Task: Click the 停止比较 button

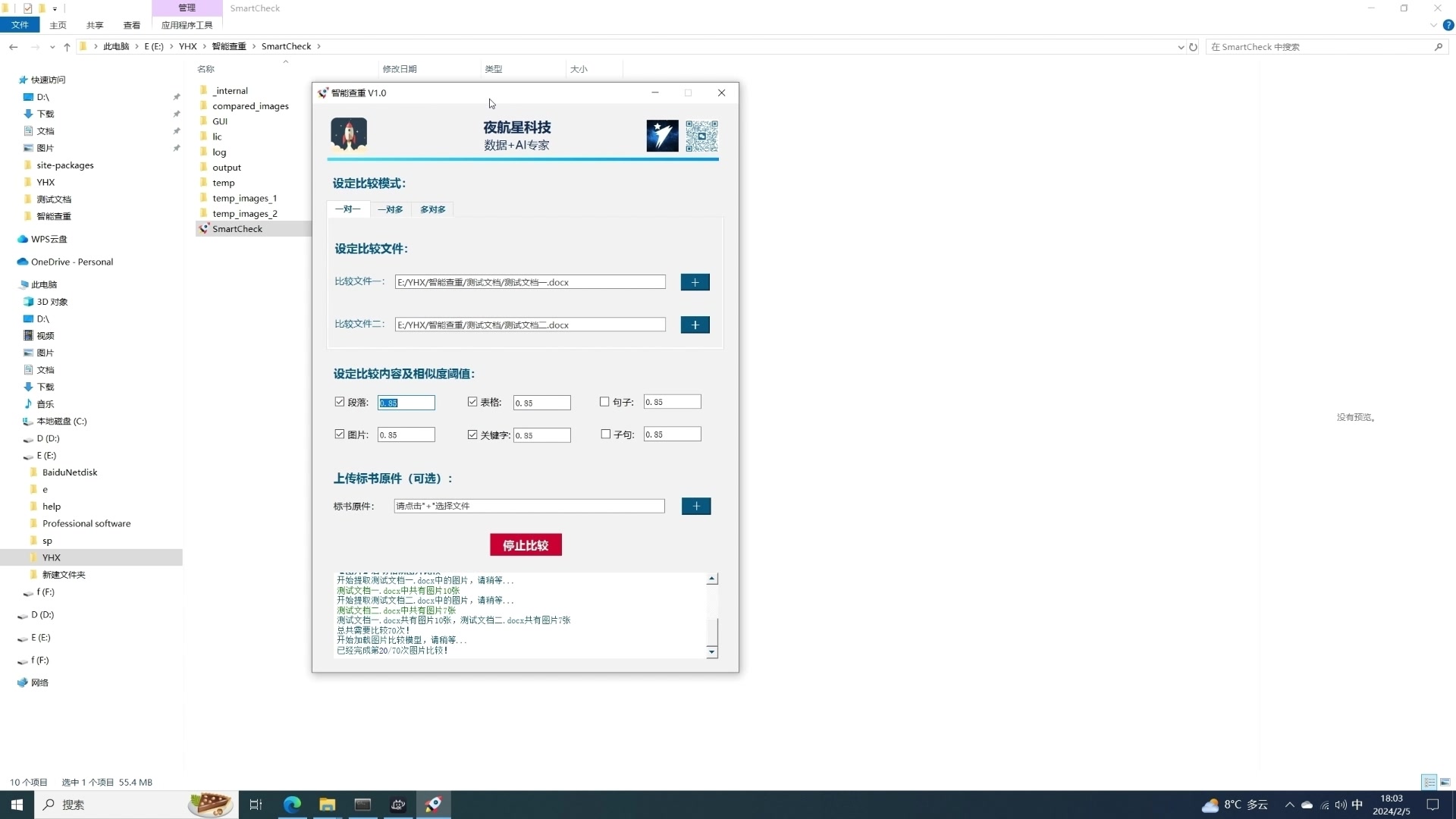Action: [526, 545]
